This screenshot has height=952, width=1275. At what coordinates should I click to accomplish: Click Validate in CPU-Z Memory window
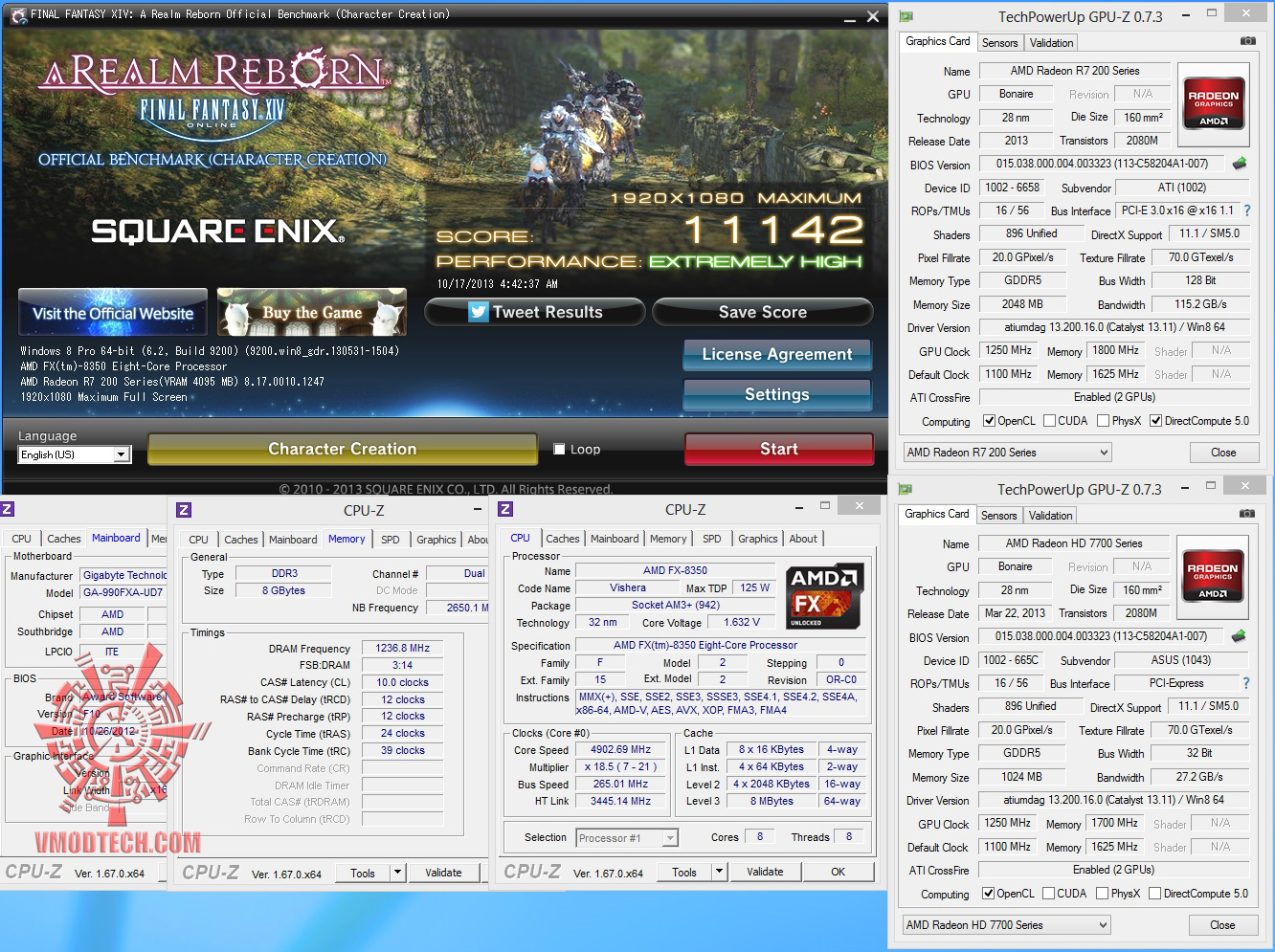[443, 873]
